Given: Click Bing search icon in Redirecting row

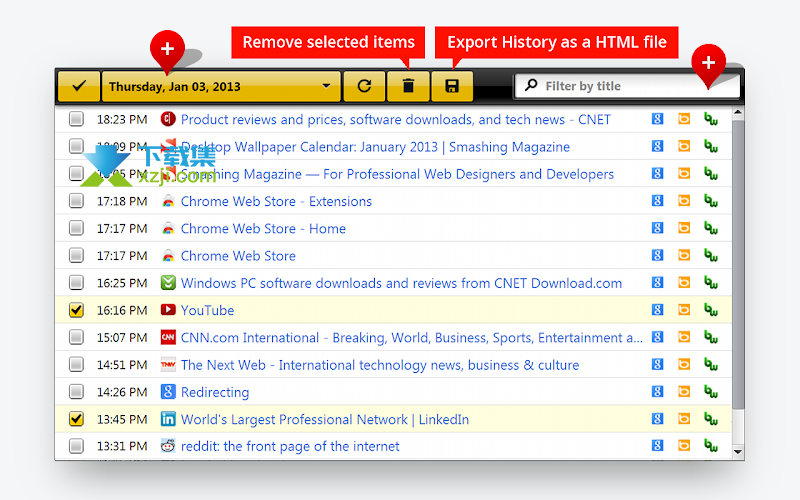Looking at the screenshot, I should [684, 392].
